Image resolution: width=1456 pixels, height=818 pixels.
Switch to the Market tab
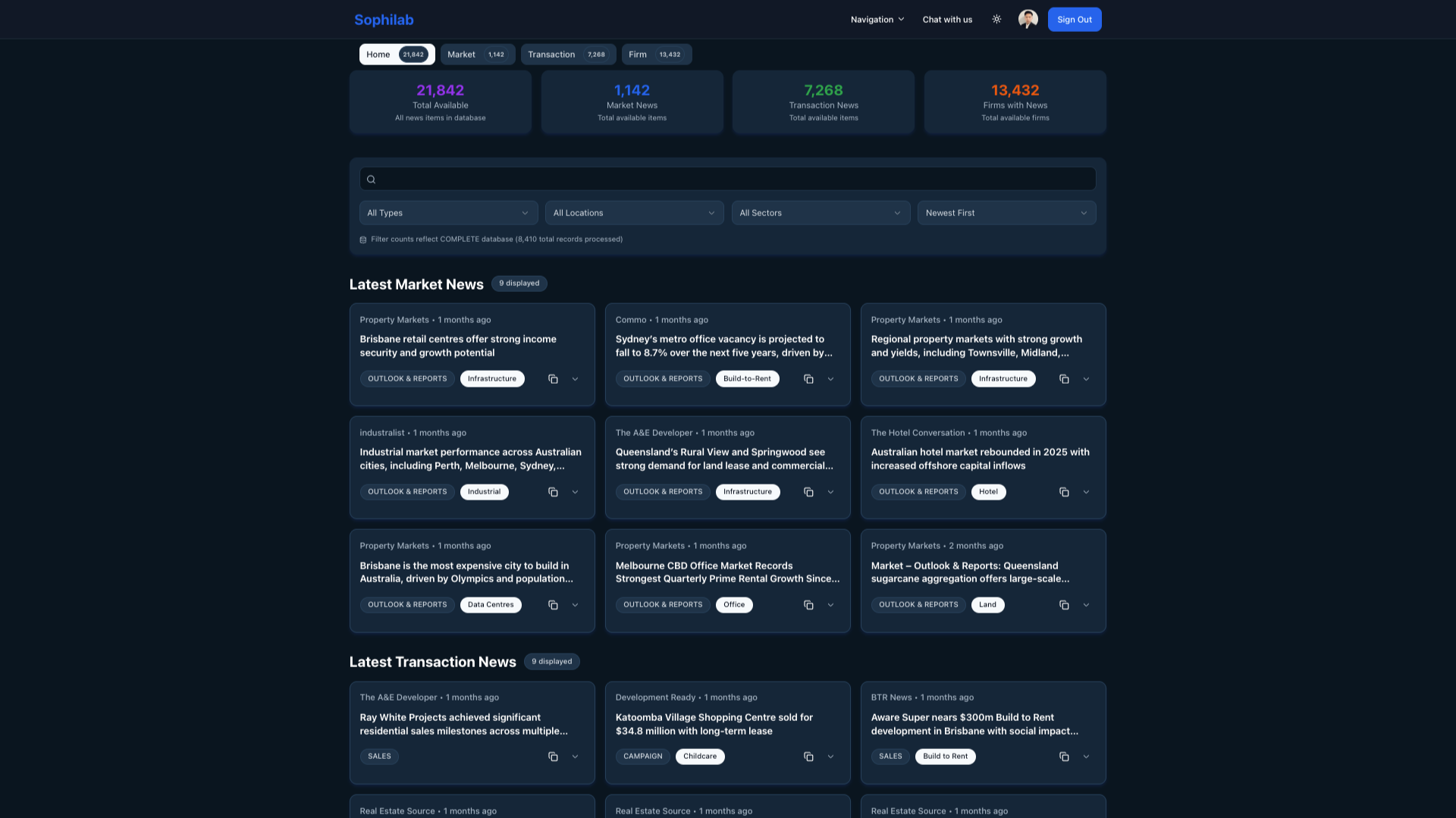click(x=477, y=54)
